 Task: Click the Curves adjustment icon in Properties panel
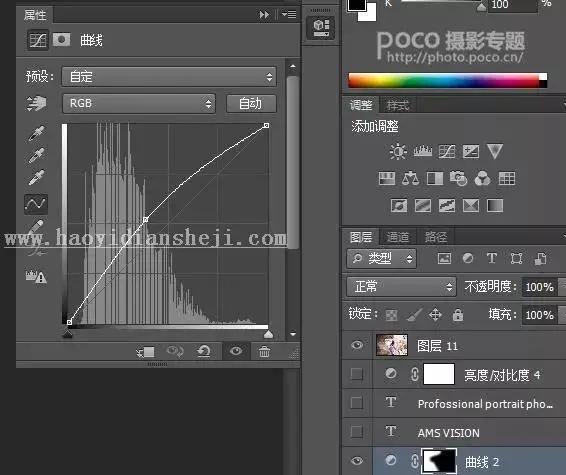[38, 40]
